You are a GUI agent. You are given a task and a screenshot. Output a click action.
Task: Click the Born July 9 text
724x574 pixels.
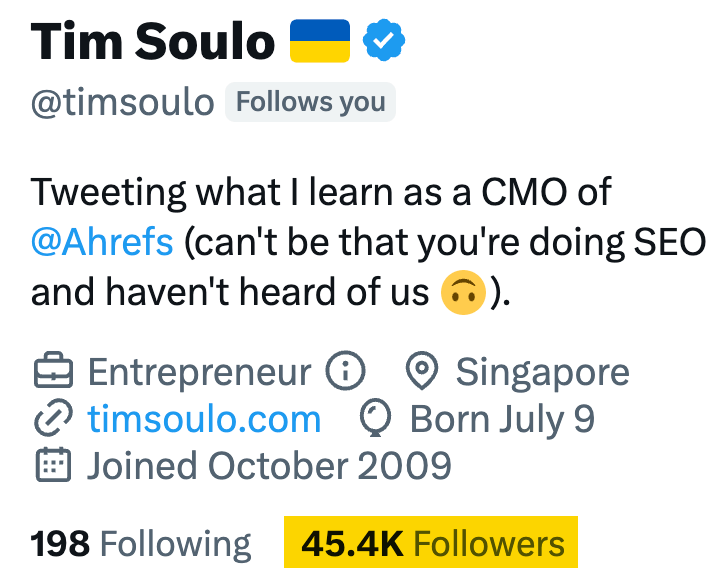[502, 419]
